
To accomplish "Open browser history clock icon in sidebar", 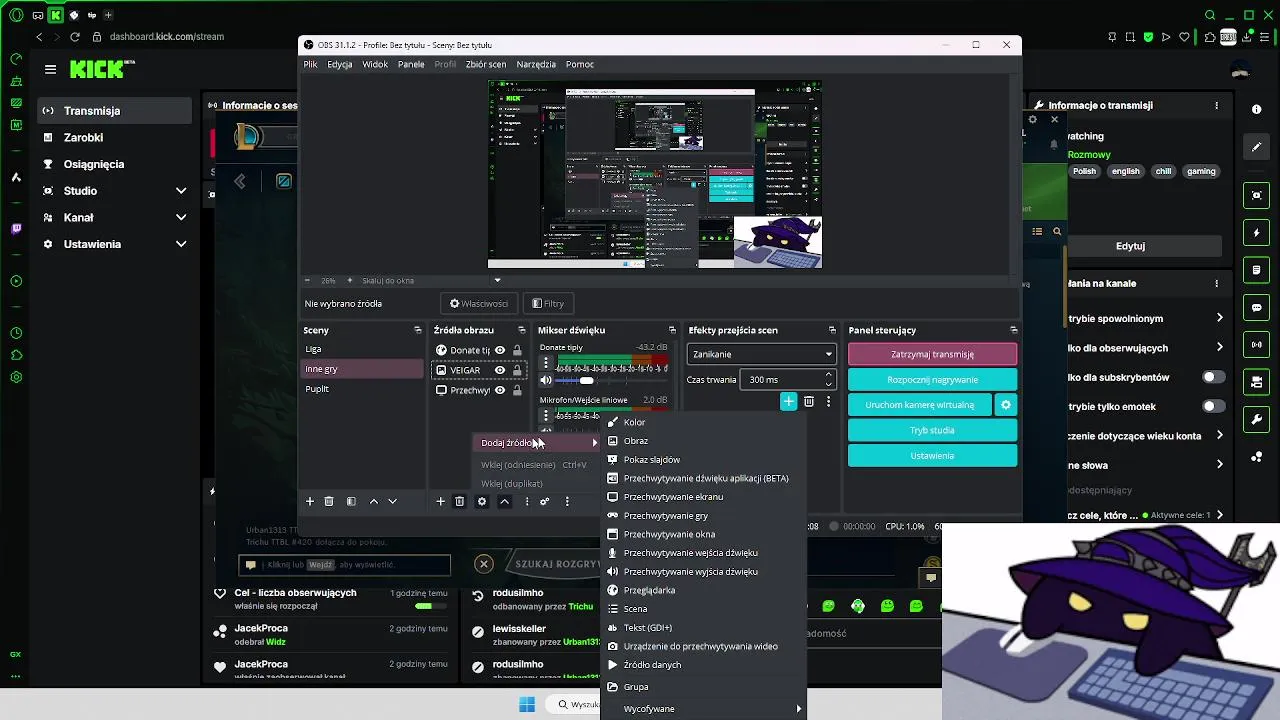I will click(x=16, y=333).
